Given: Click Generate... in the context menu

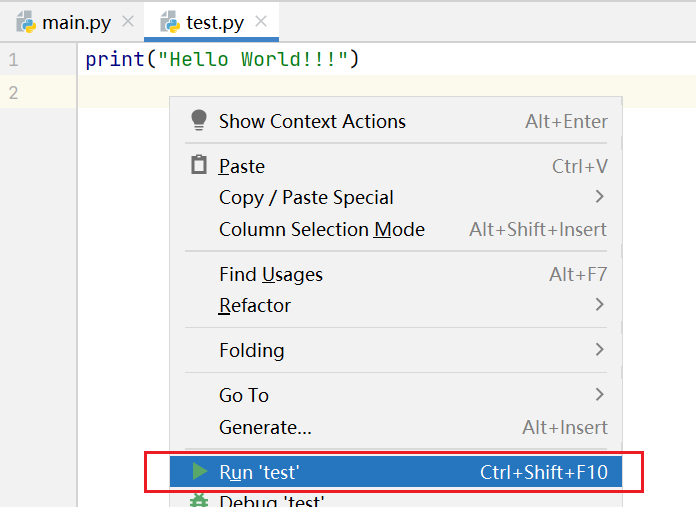Looking at the screenshot, I should tap(265, 427).
